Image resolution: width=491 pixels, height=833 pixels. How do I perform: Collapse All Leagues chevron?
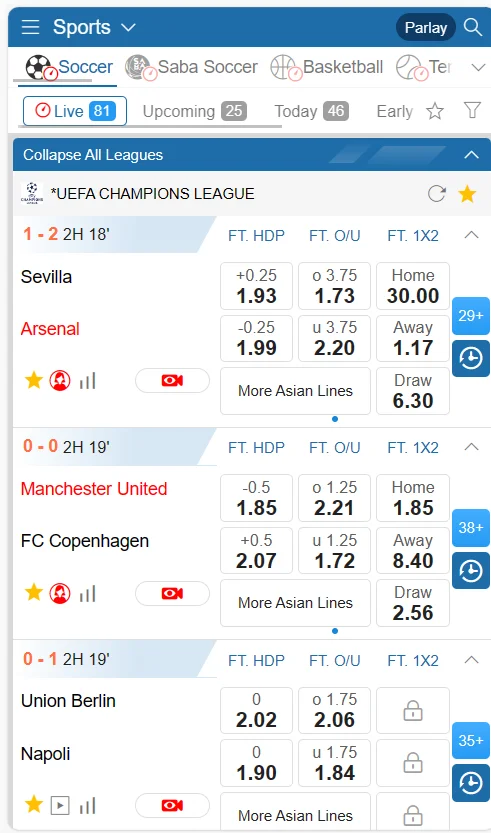[x=471, y=155]
